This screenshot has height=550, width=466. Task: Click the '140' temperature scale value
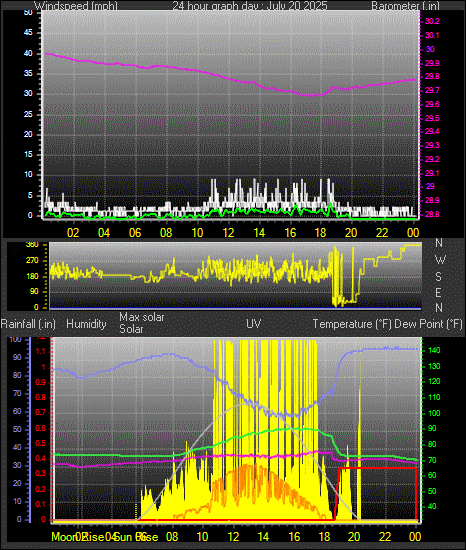pyautogui.click(x=434, y=350)
